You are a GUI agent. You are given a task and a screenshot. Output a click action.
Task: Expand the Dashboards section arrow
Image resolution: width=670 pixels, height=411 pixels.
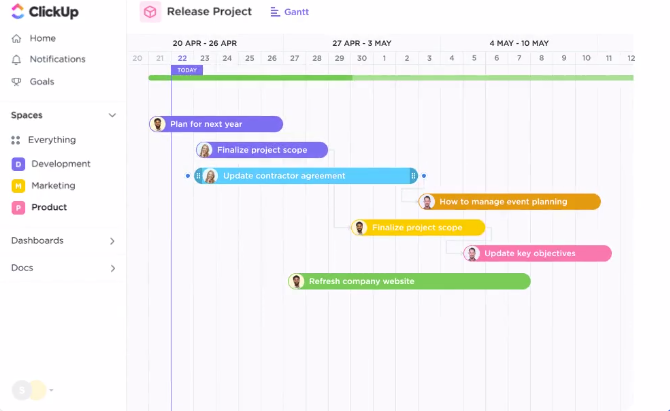tap(112, 241)
